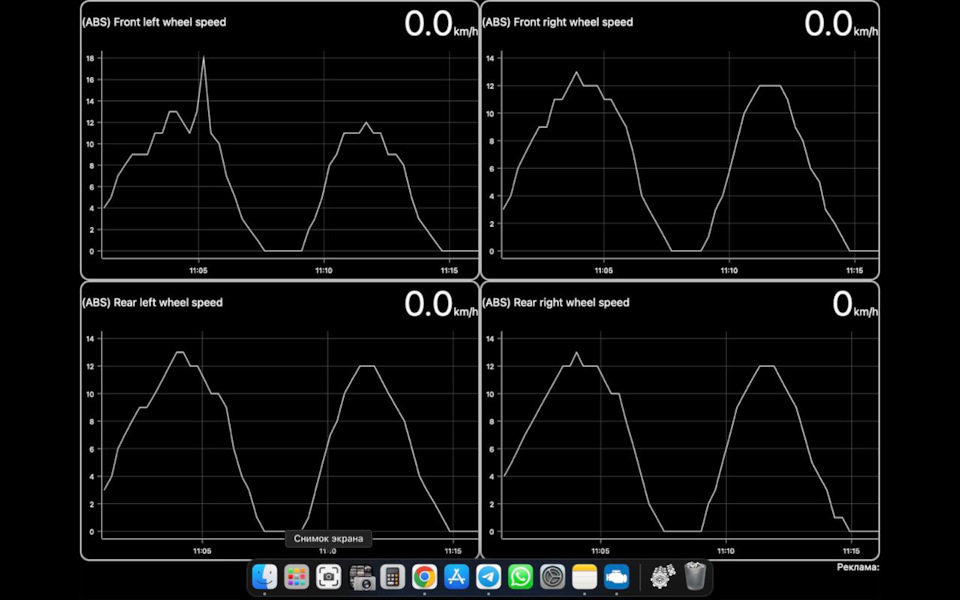This screenshot has height=600, width=960.
Task: Click the 0.0 km/h value of Rear left wheel
Action: click(x=441, y=304)
